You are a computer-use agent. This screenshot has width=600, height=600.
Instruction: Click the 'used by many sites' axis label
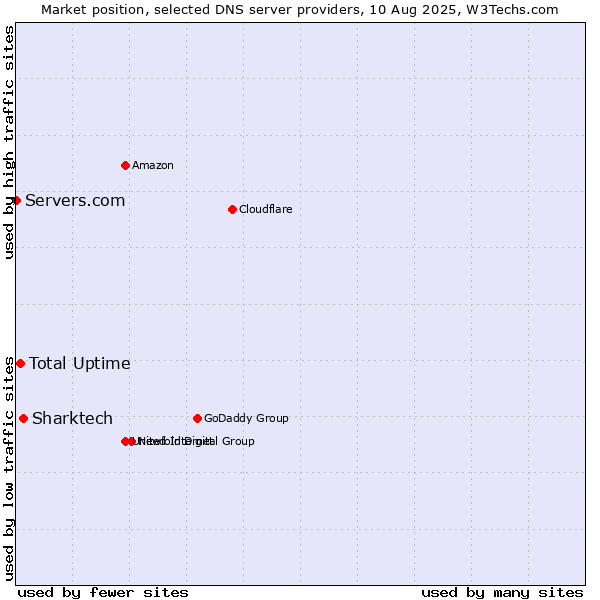[502, 593]
